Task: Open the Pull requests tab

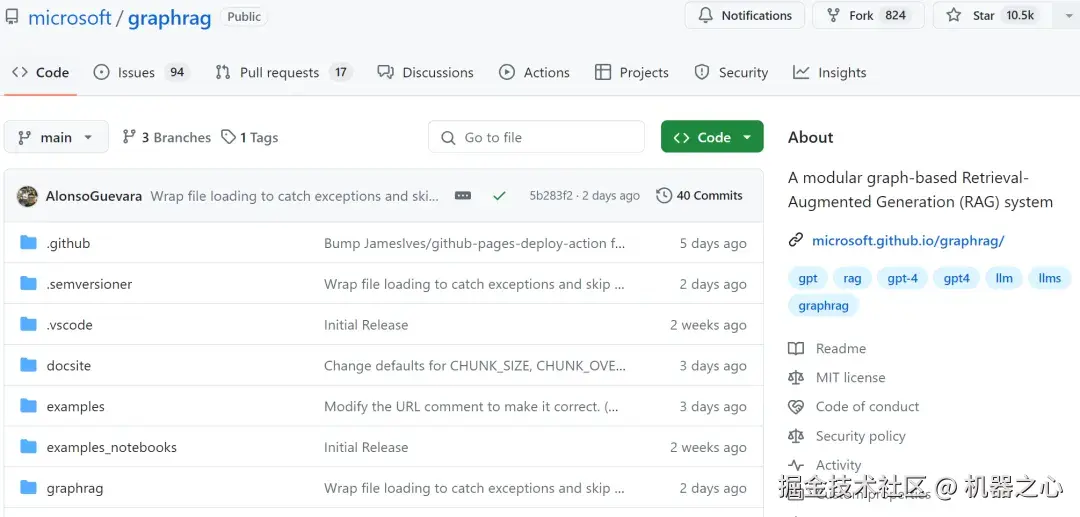Action: 283,72
